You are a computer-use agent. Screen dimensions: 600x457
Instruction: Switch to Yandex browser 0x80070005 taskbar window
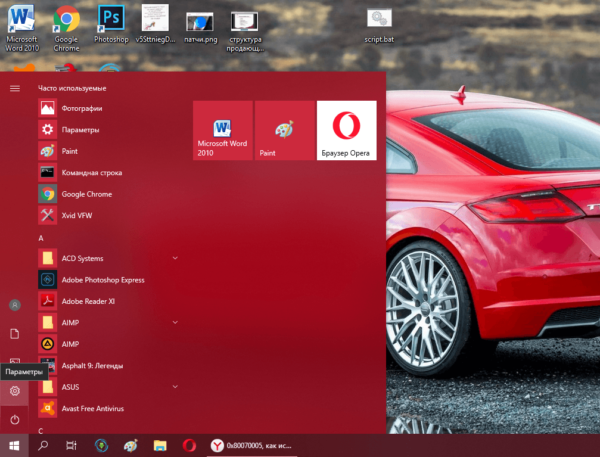coord(251,446)
